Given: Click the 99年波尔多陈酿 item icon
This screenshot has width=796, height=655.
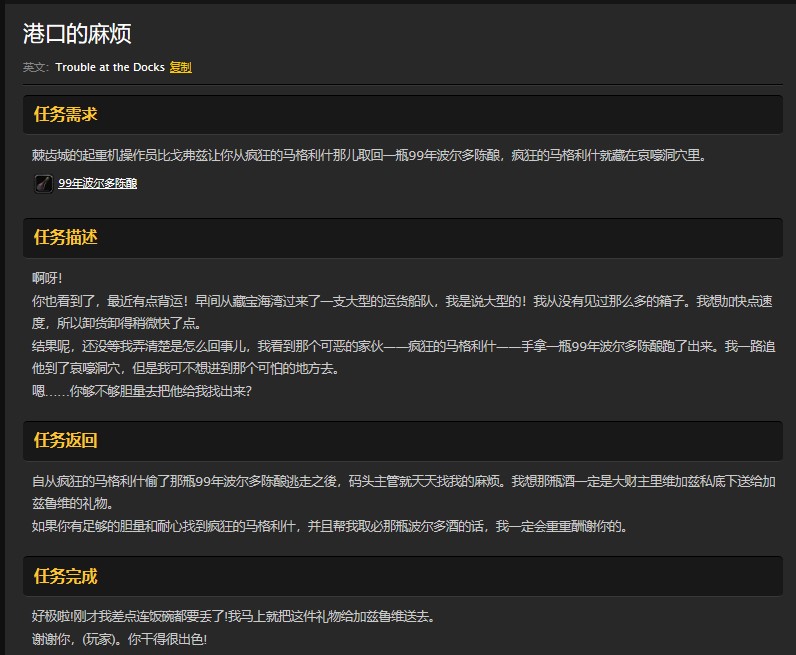Looking at the screenshot, I should 43,183.
